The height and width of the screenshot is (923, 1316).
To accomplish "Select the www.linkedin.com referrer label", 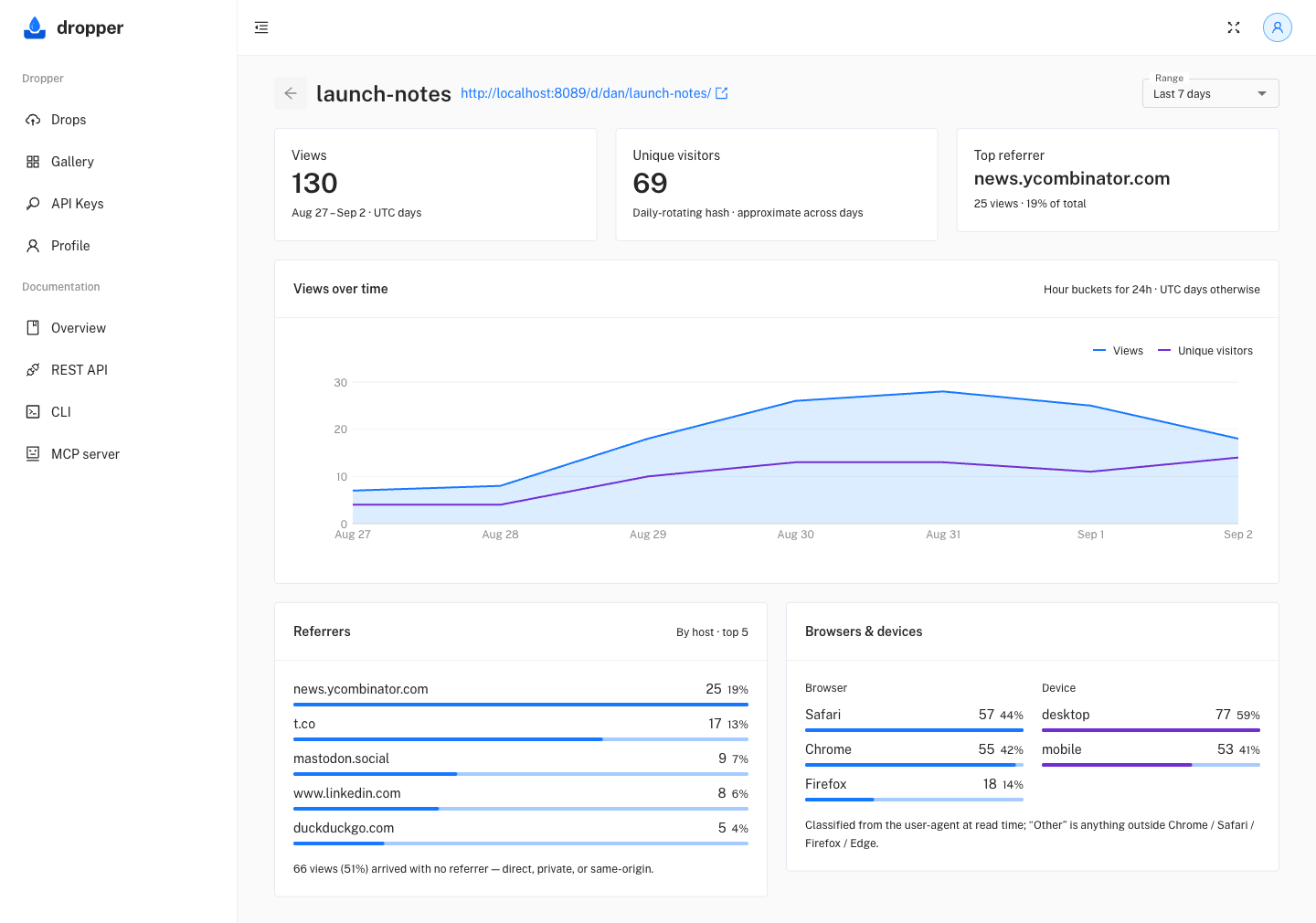I will click(x=347, y=793).
